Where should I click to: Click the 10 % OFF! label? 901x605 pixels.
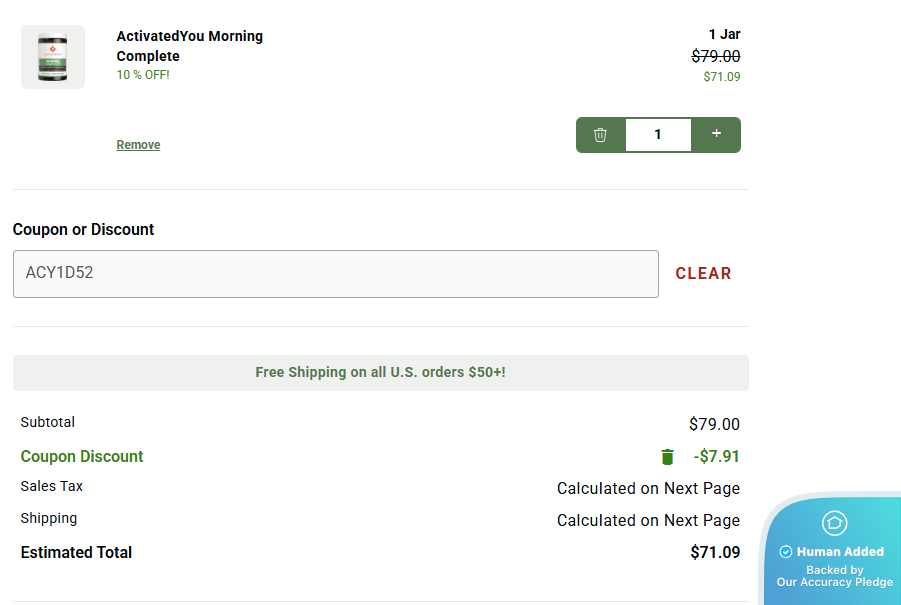[x=143, y=75]
